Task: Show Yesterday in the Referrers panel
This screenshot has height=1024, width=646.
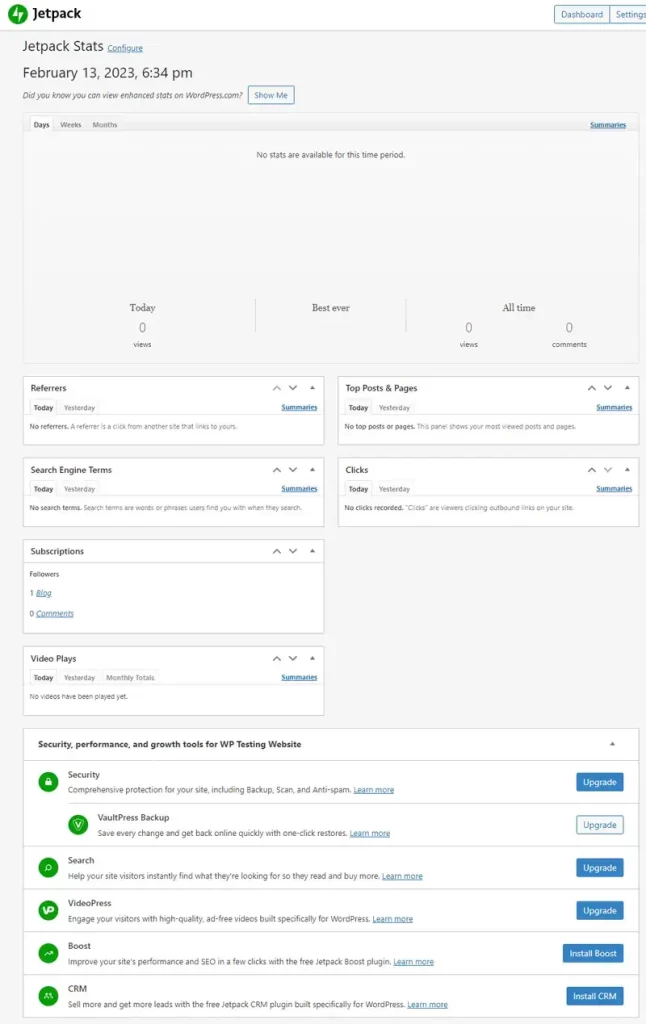Action: point(80,408)
